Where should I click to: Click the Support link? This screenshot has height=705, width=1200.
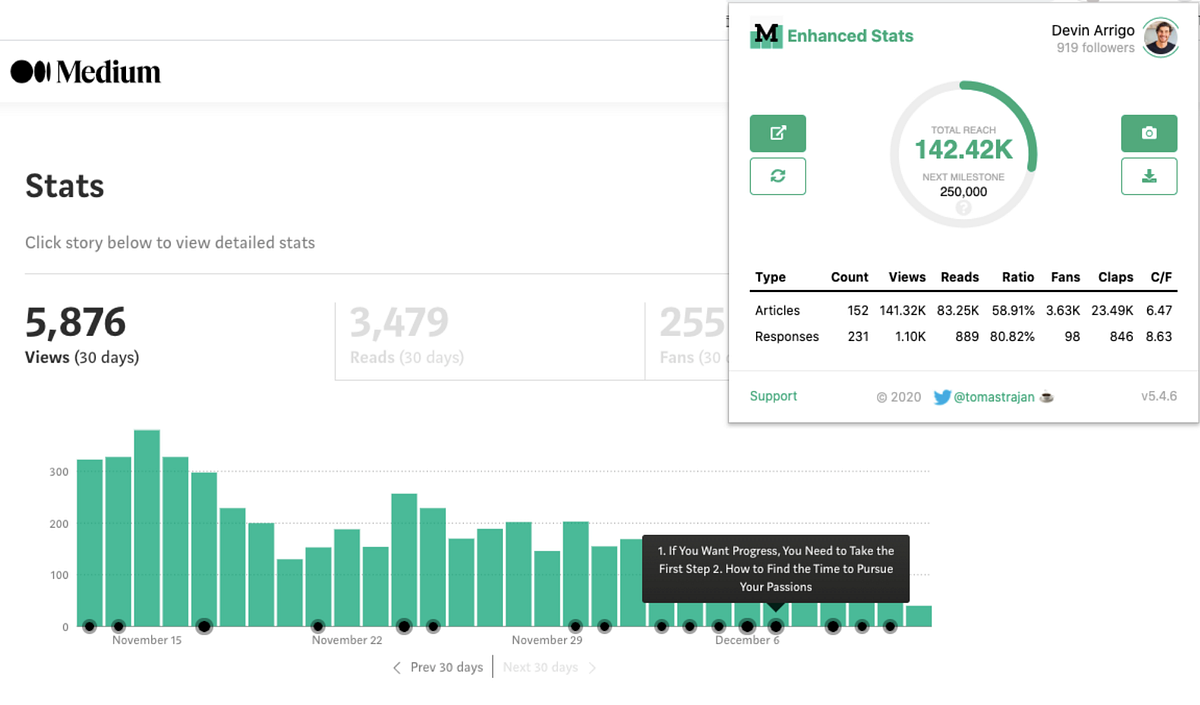click(x=773, y=396)
